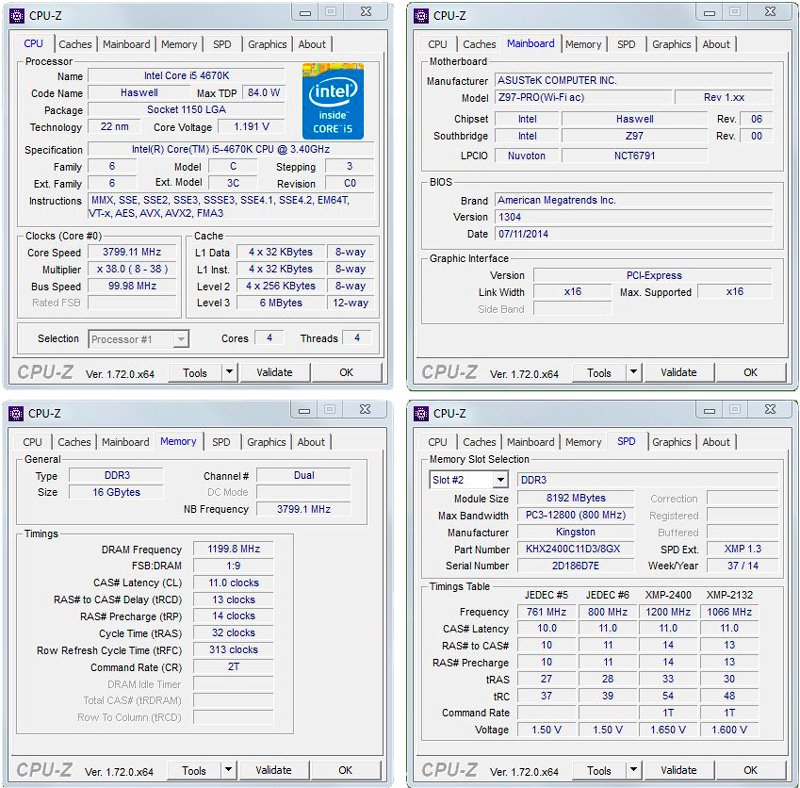Click the graphic interface version "PCI-Express"

653,275
